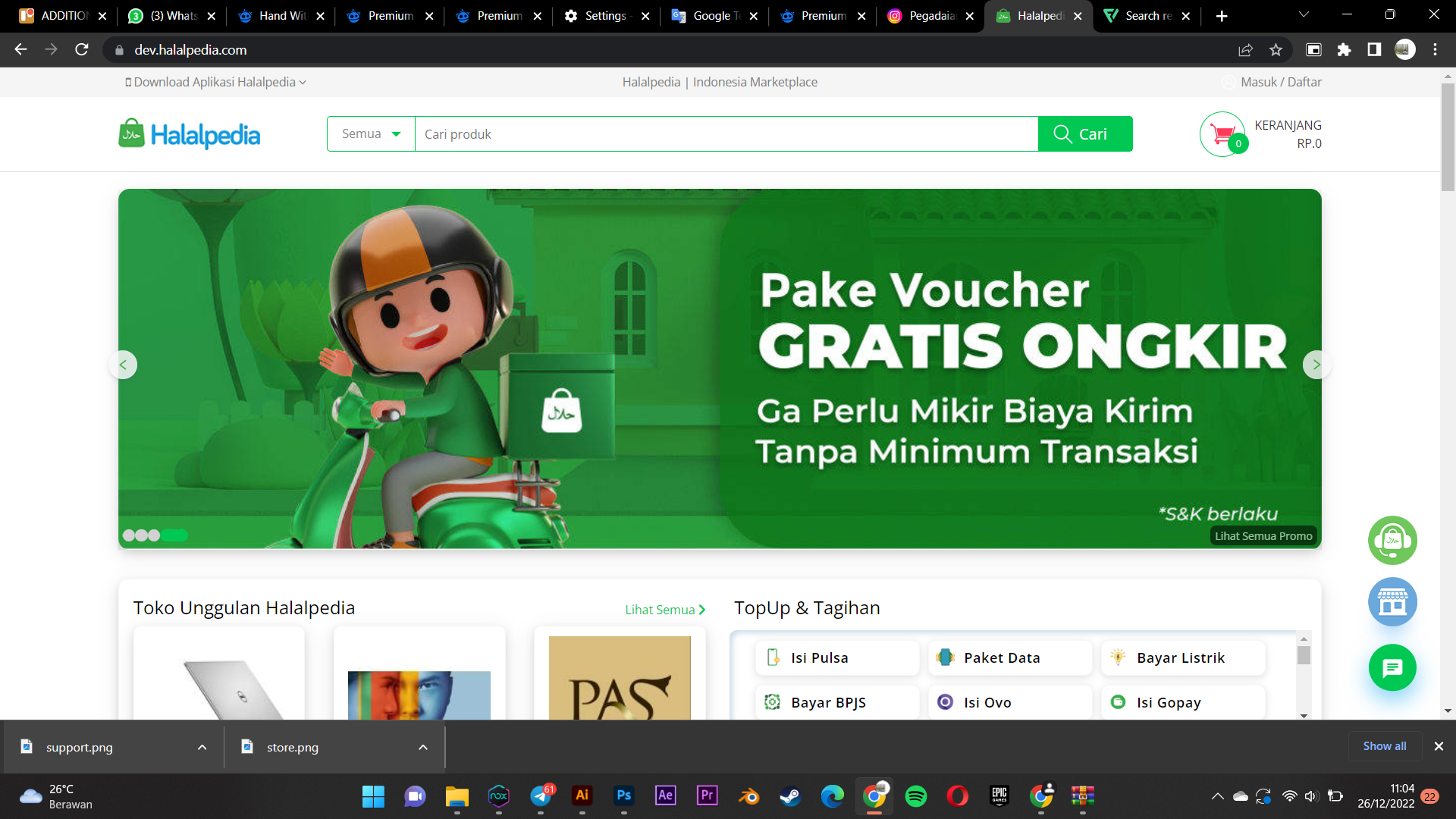Open the shopping cart icon
The height and width of the screenshot is (819, 1456).
click(x=1222, y=134)
